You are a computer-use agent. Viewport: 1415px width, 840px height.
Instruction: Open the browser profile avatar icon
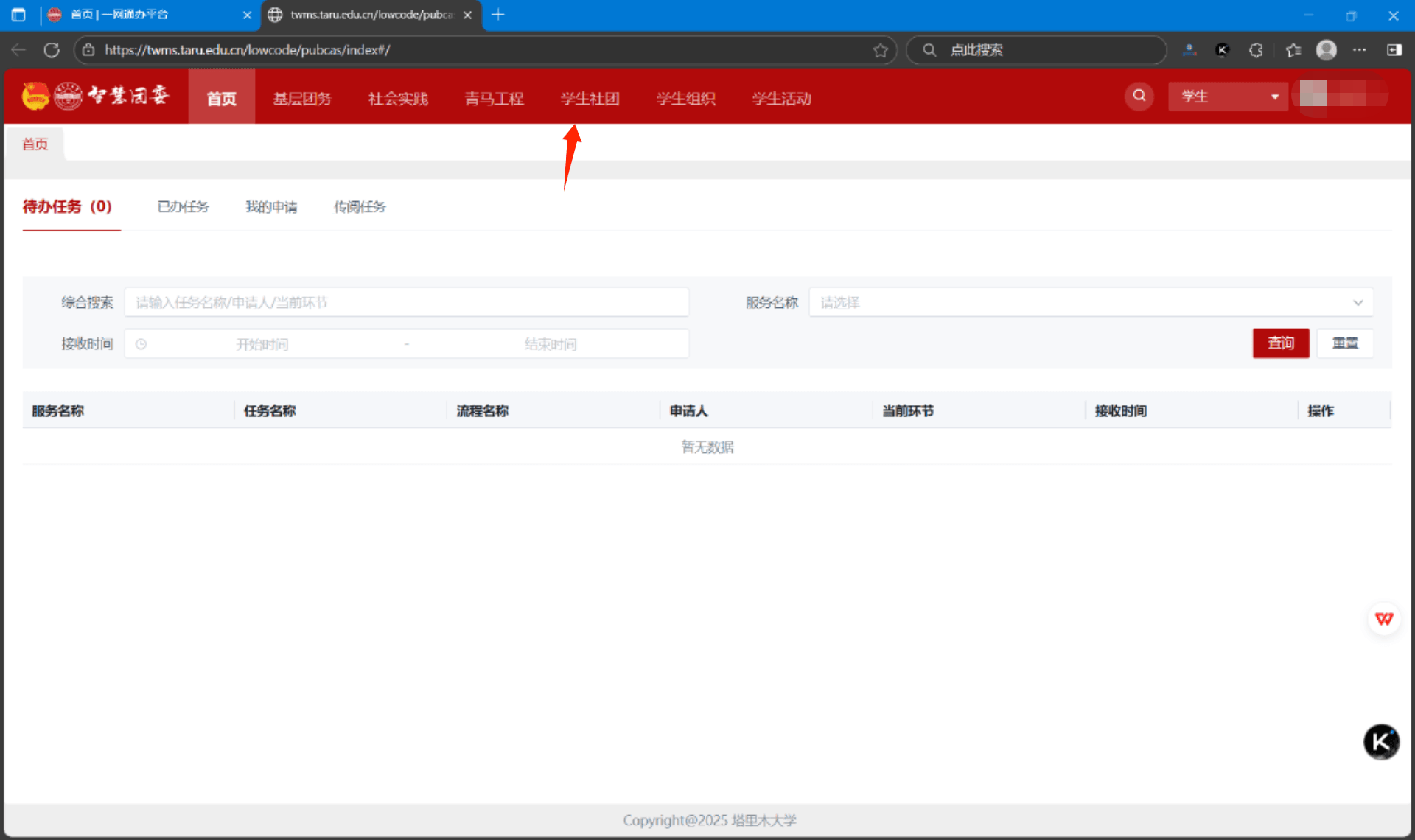coord(1326,50)
